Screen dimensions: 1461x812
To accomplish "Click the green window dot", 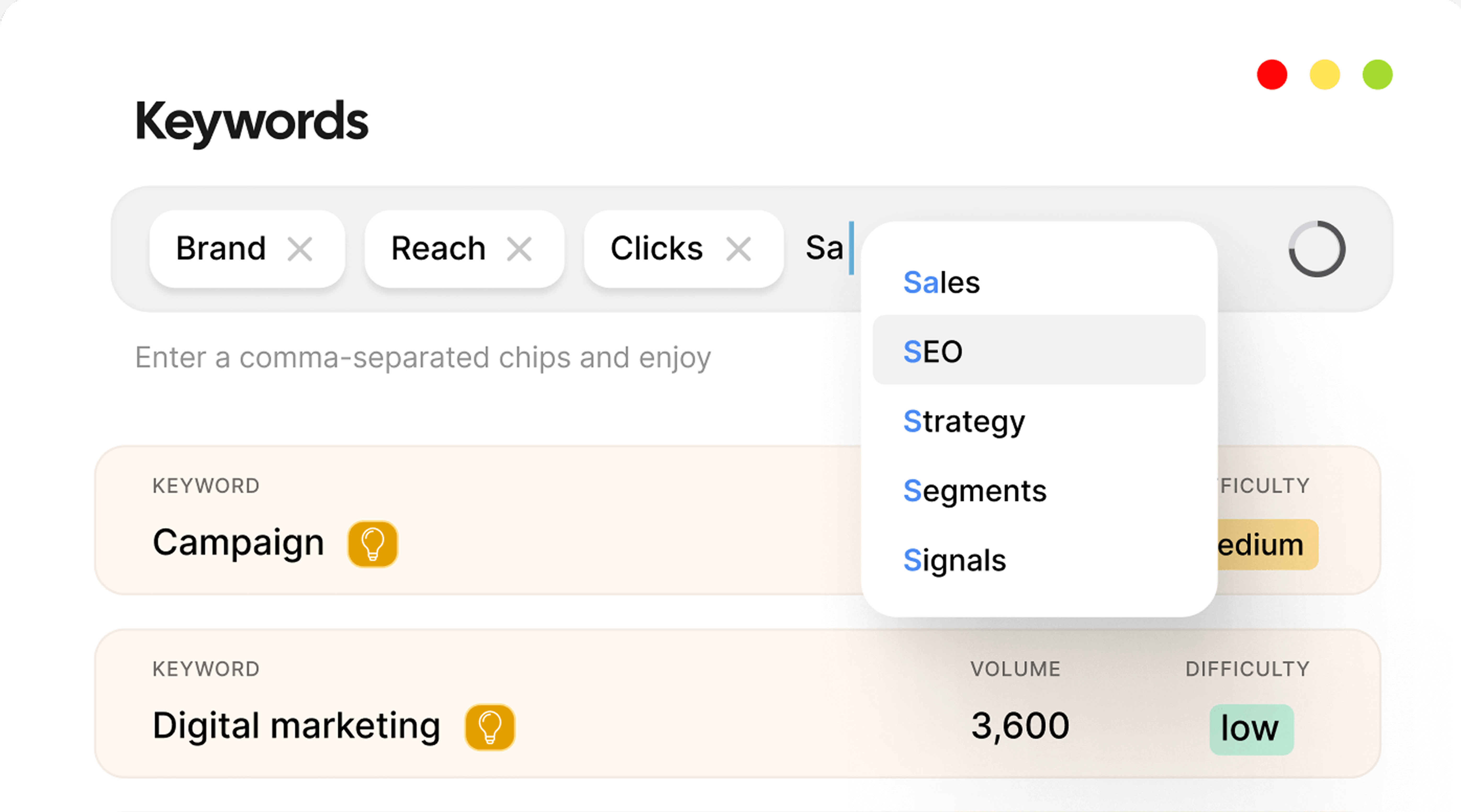I will (1377, 74).
